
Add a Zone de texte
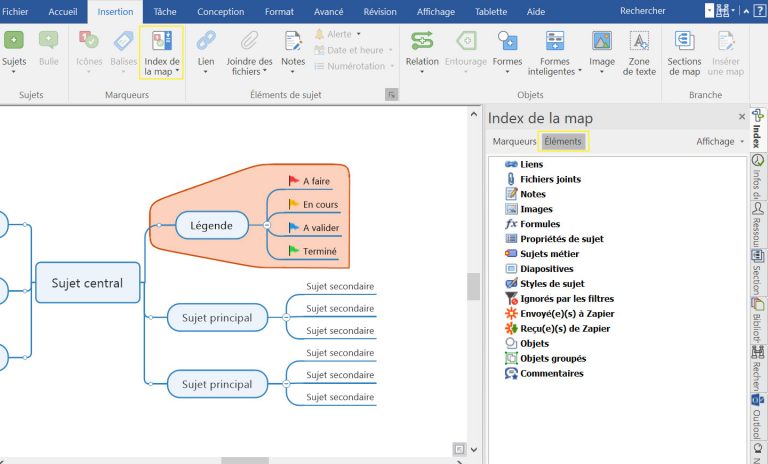pyautogui.click(x=639, y=41)
